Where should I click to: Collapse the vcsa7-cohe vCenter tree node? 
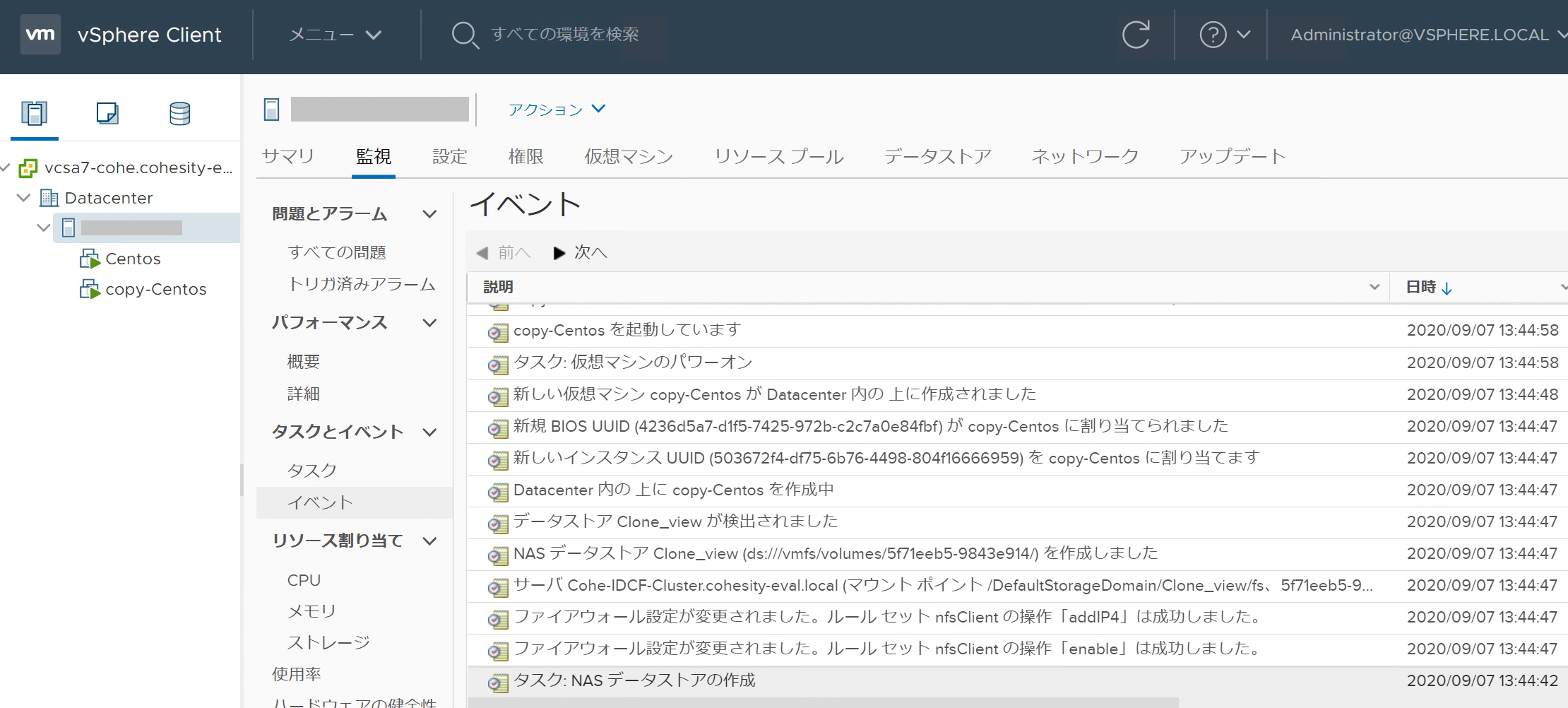[x=6, y=167]
